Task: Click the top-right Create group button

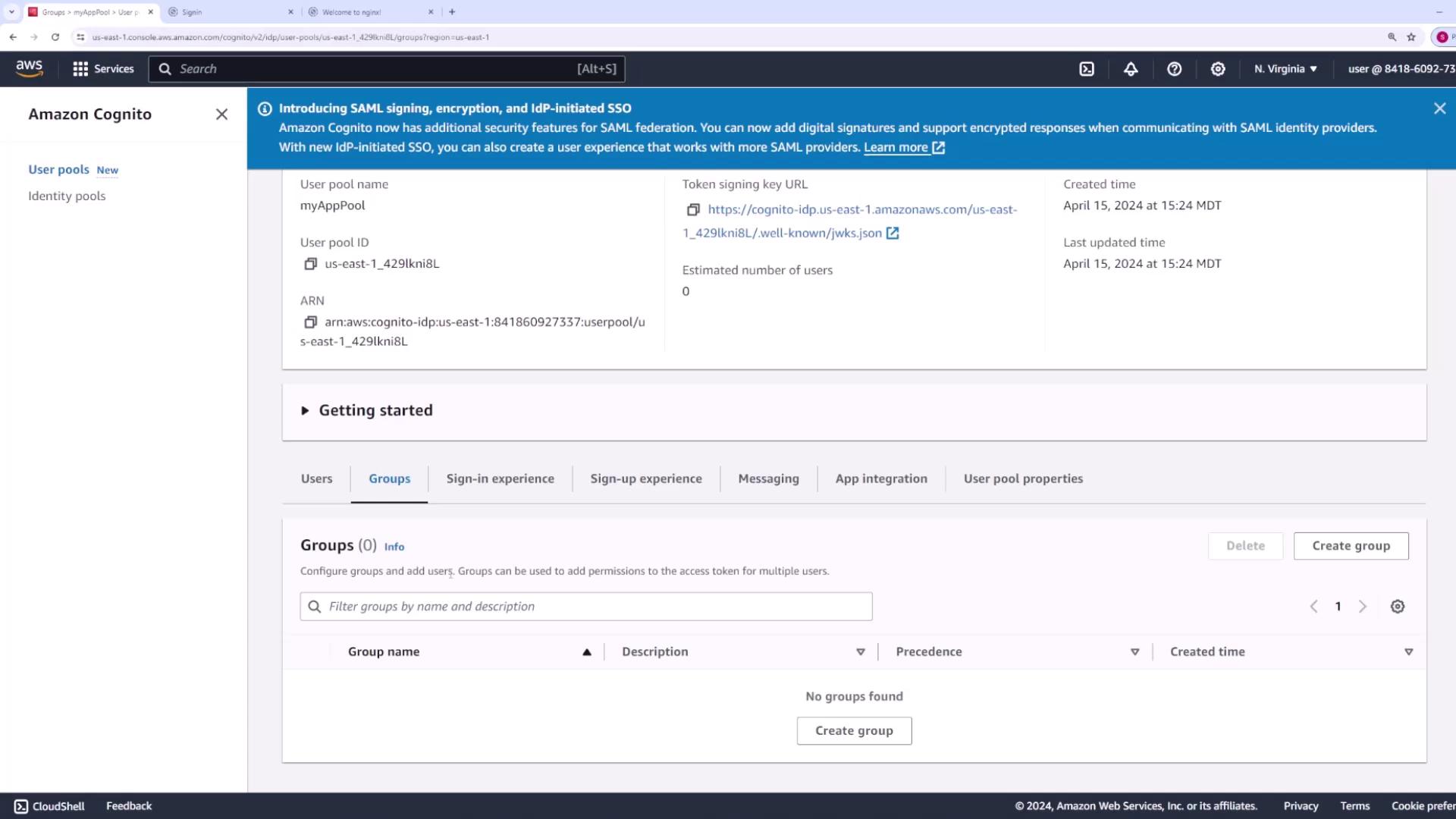Action: tap(1351, 546)
